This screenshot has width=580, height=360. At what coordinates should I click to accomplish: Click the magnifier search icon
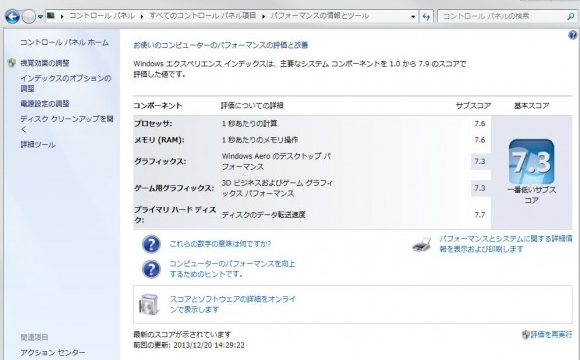570,16
